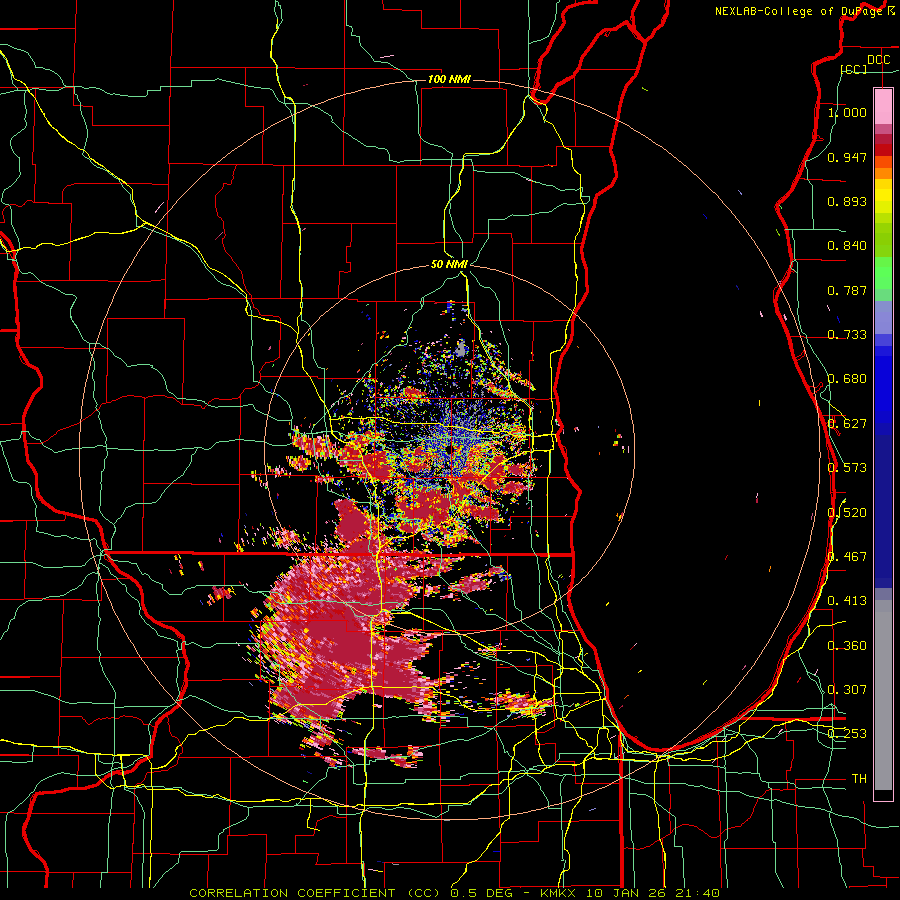Pick the pink top segment of color bar
Image resolution: width=900 pixels, height=900 pixels.
tap(883, 106)
